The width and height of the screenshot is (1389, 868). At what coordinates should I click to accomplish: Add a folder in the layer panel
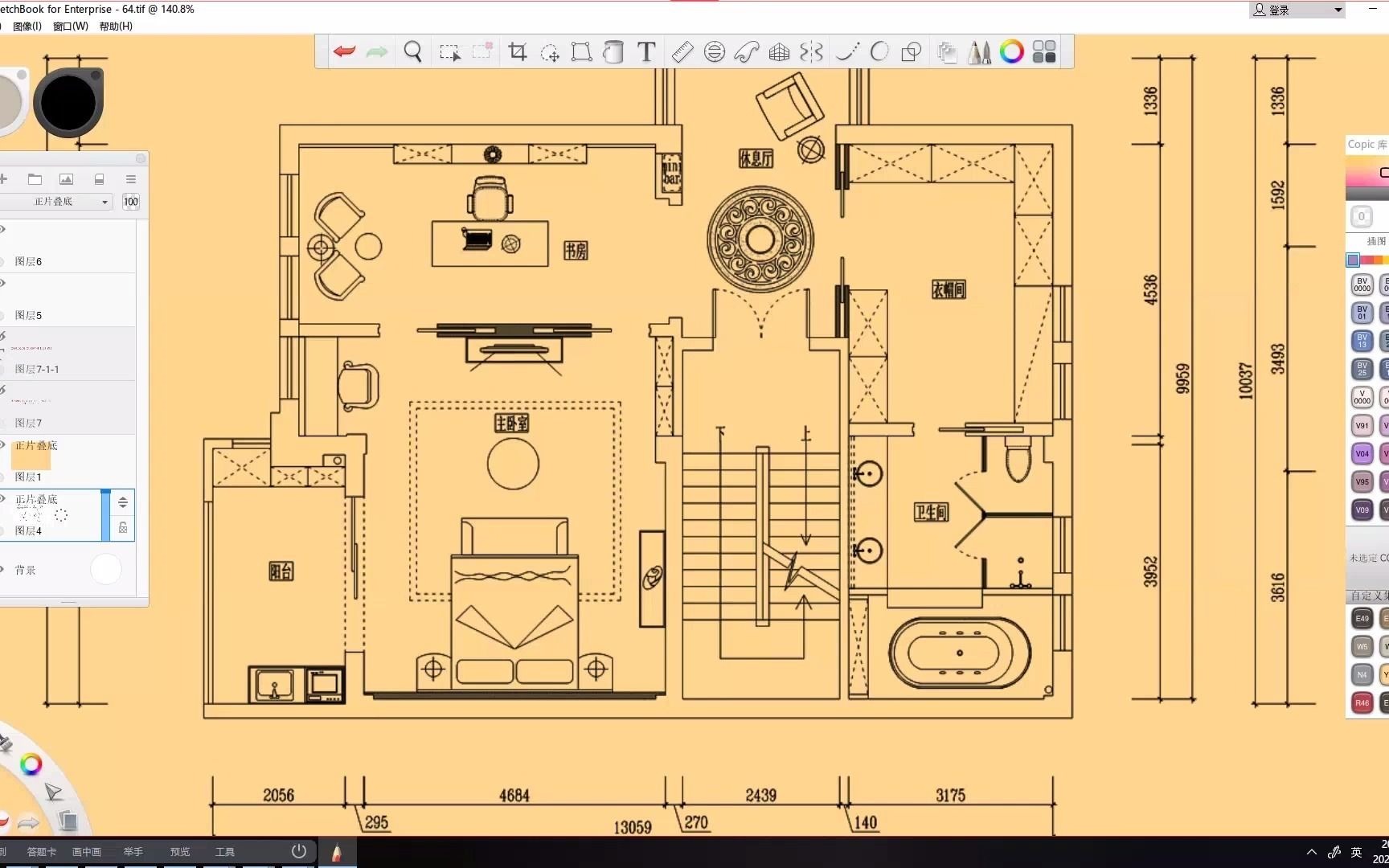tap(35, 179)
